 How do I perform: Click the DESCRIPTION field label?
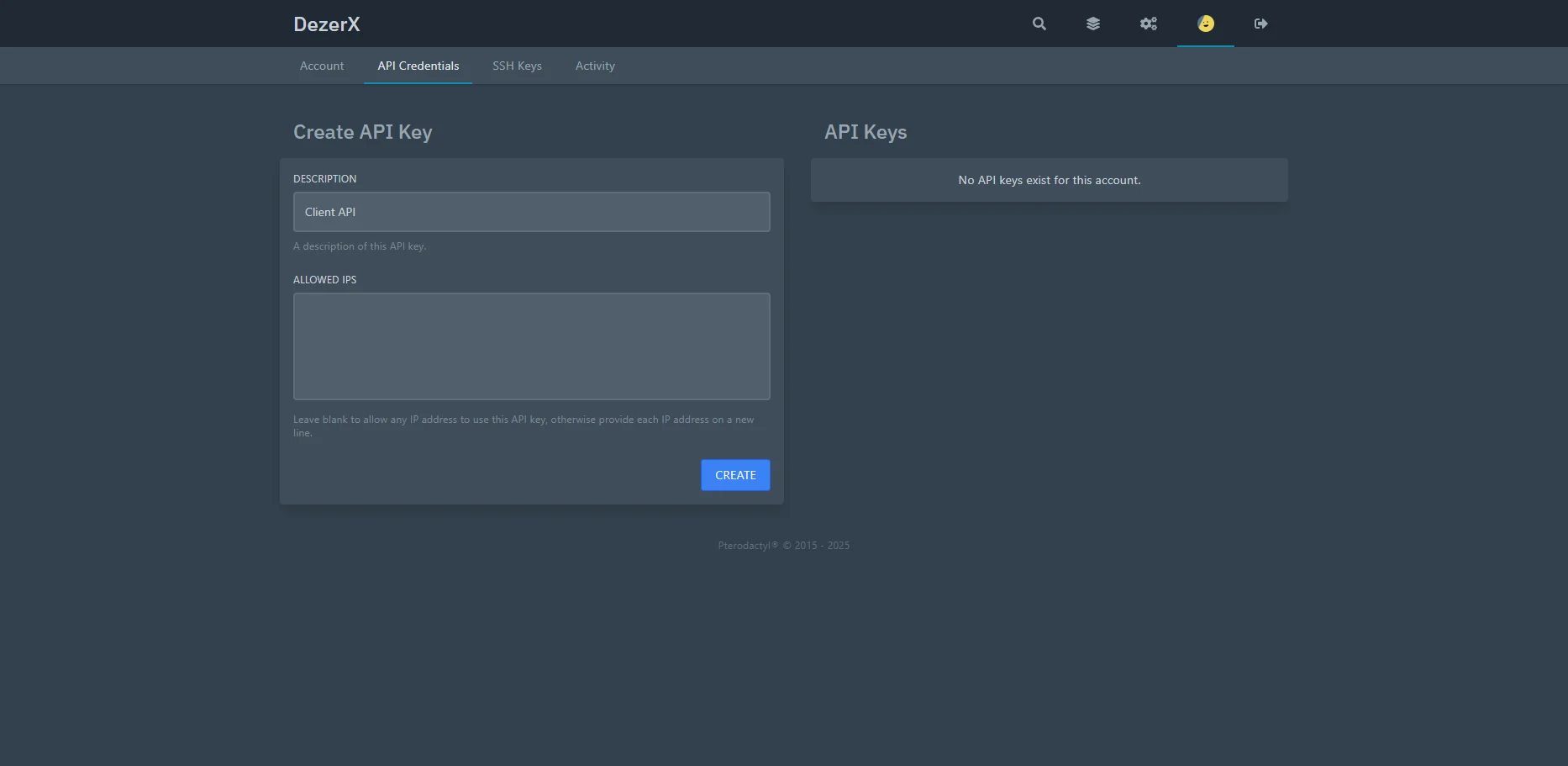click(325, 179)
